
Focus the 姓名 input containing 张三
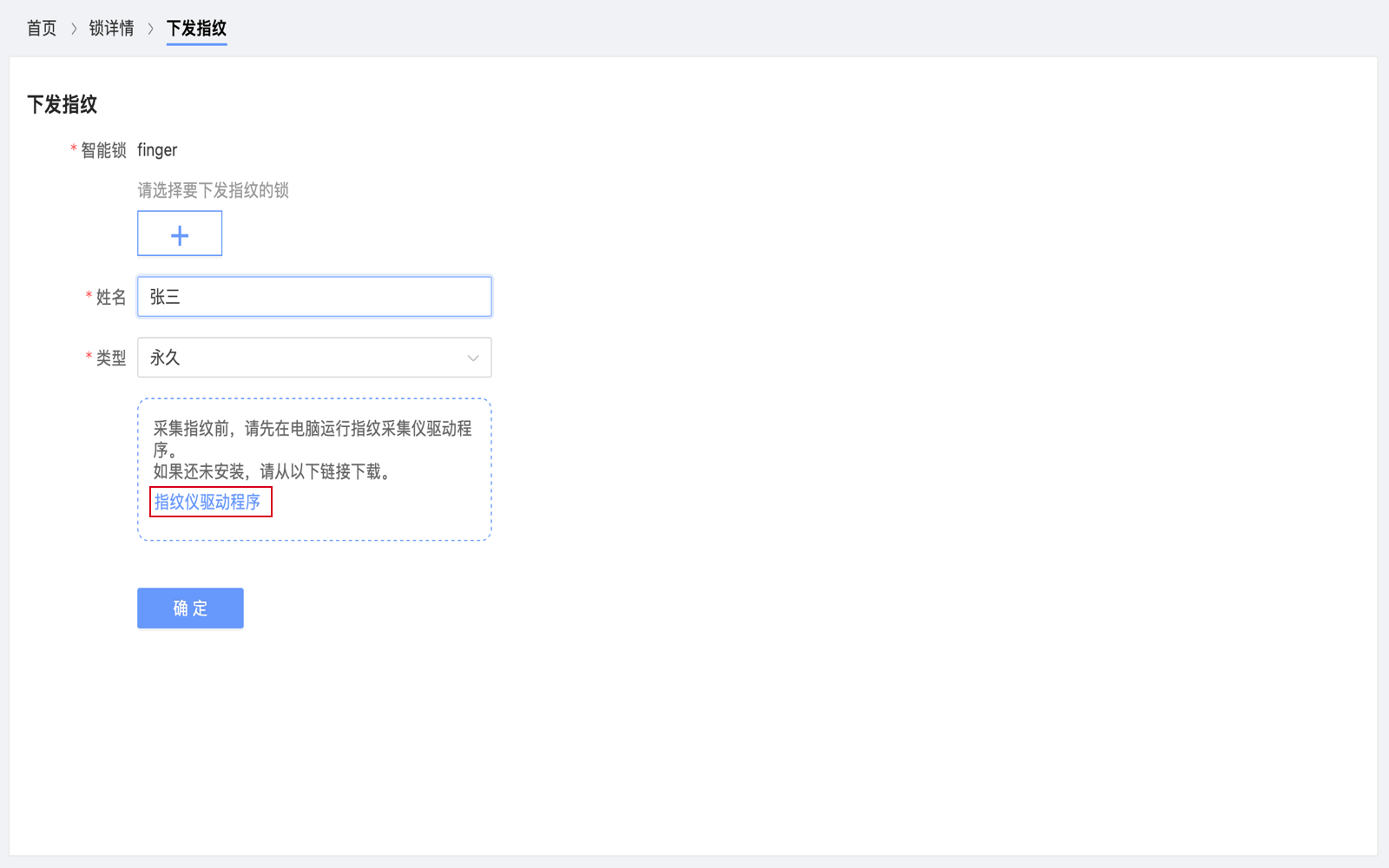313,297
